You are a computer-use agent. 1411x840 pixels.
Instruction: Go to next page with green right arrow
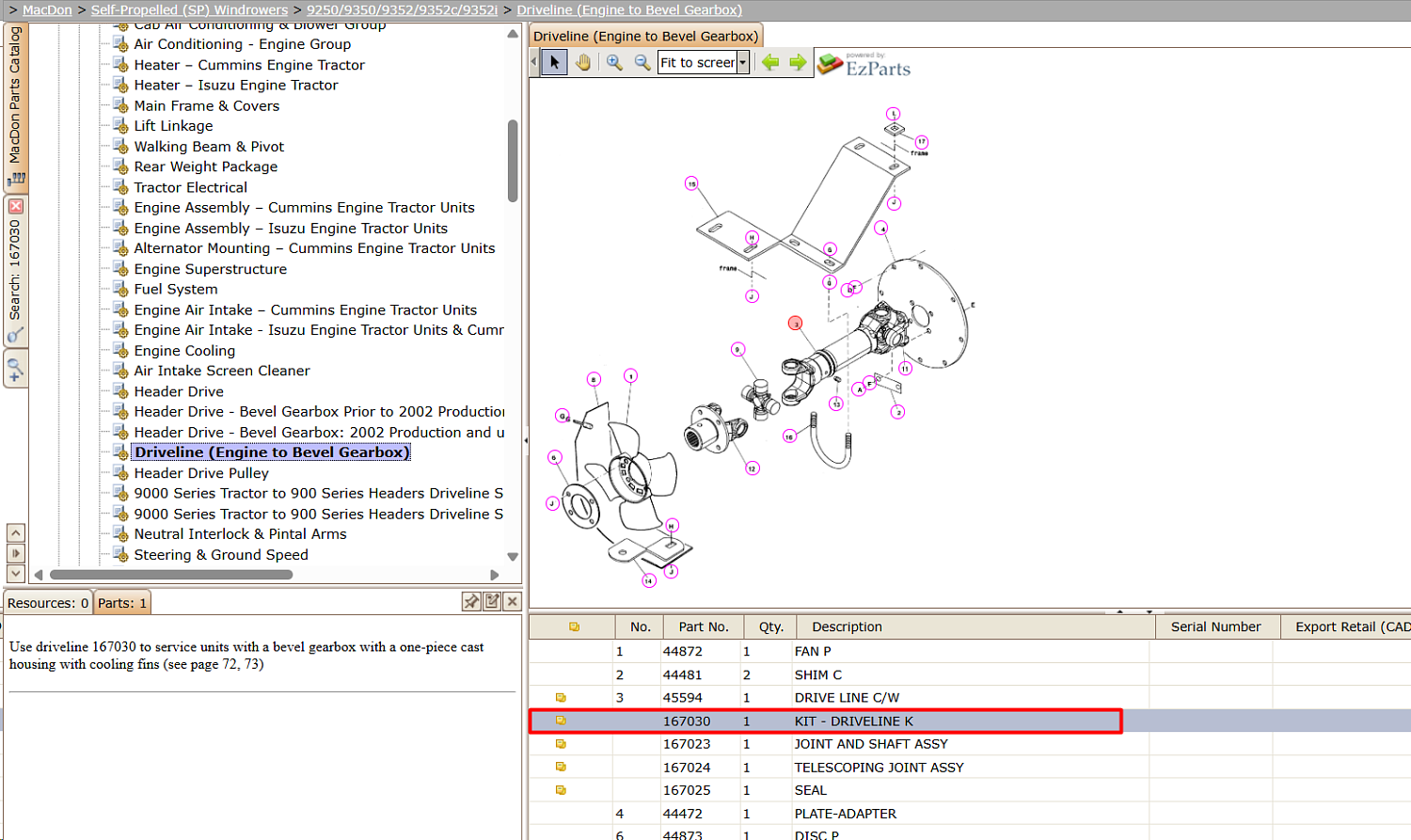tap(798, 63)
